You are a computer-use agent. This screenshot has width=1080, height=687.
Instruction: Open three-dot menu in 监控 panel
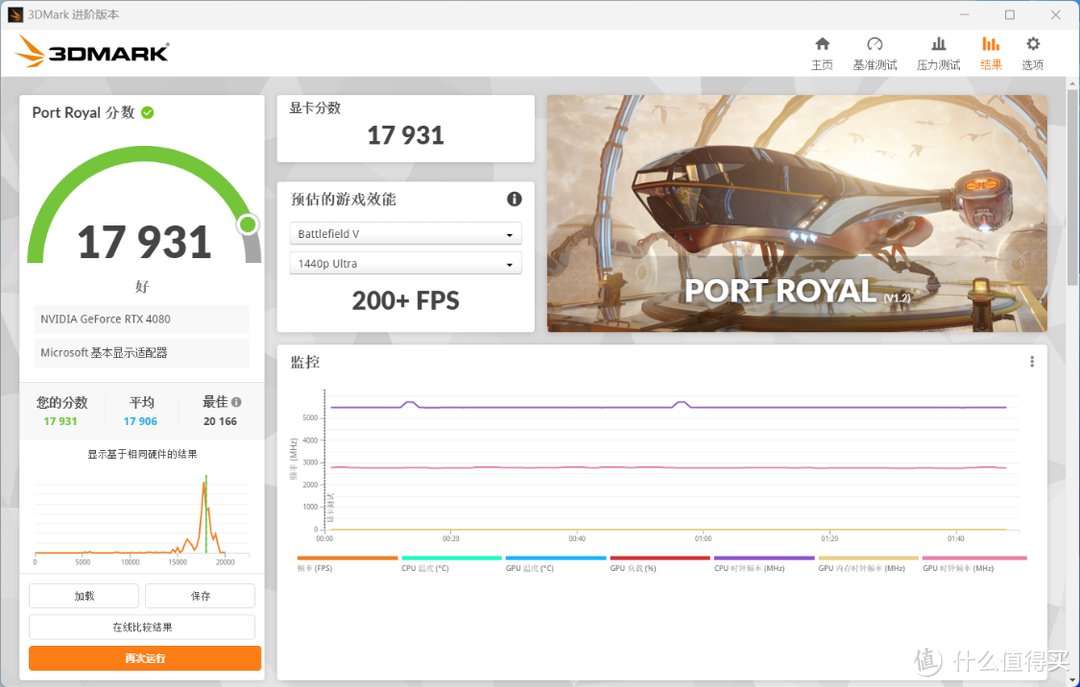1031,362
